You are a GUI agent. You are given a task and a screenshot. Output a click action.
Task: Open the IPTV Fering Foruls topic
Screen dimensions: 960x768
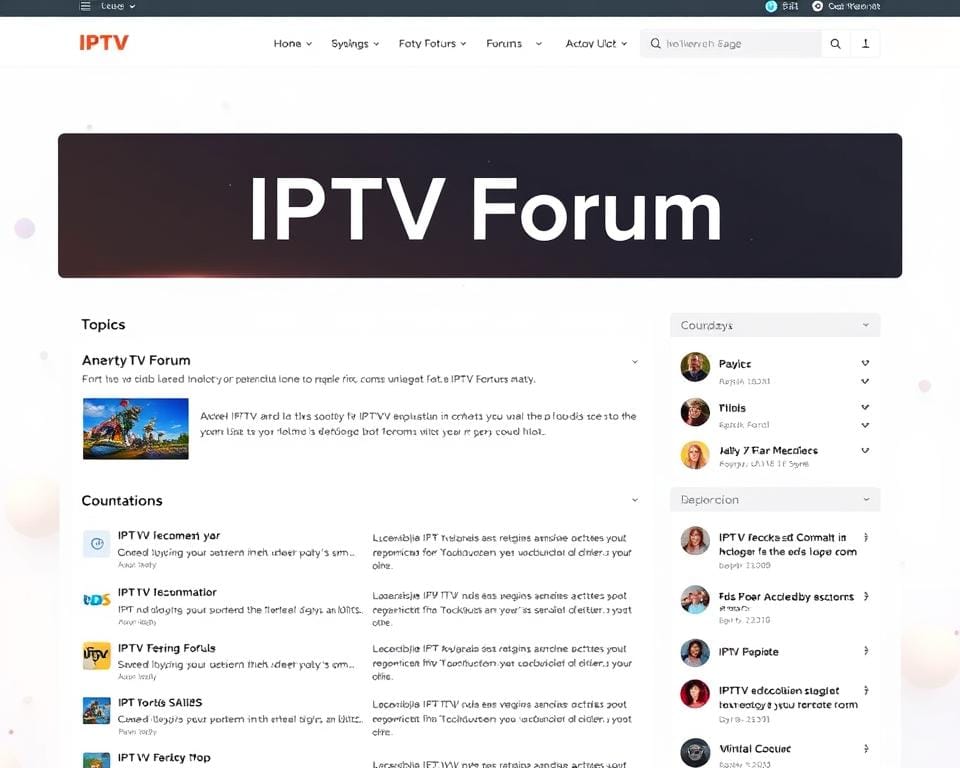pos(166,648)
